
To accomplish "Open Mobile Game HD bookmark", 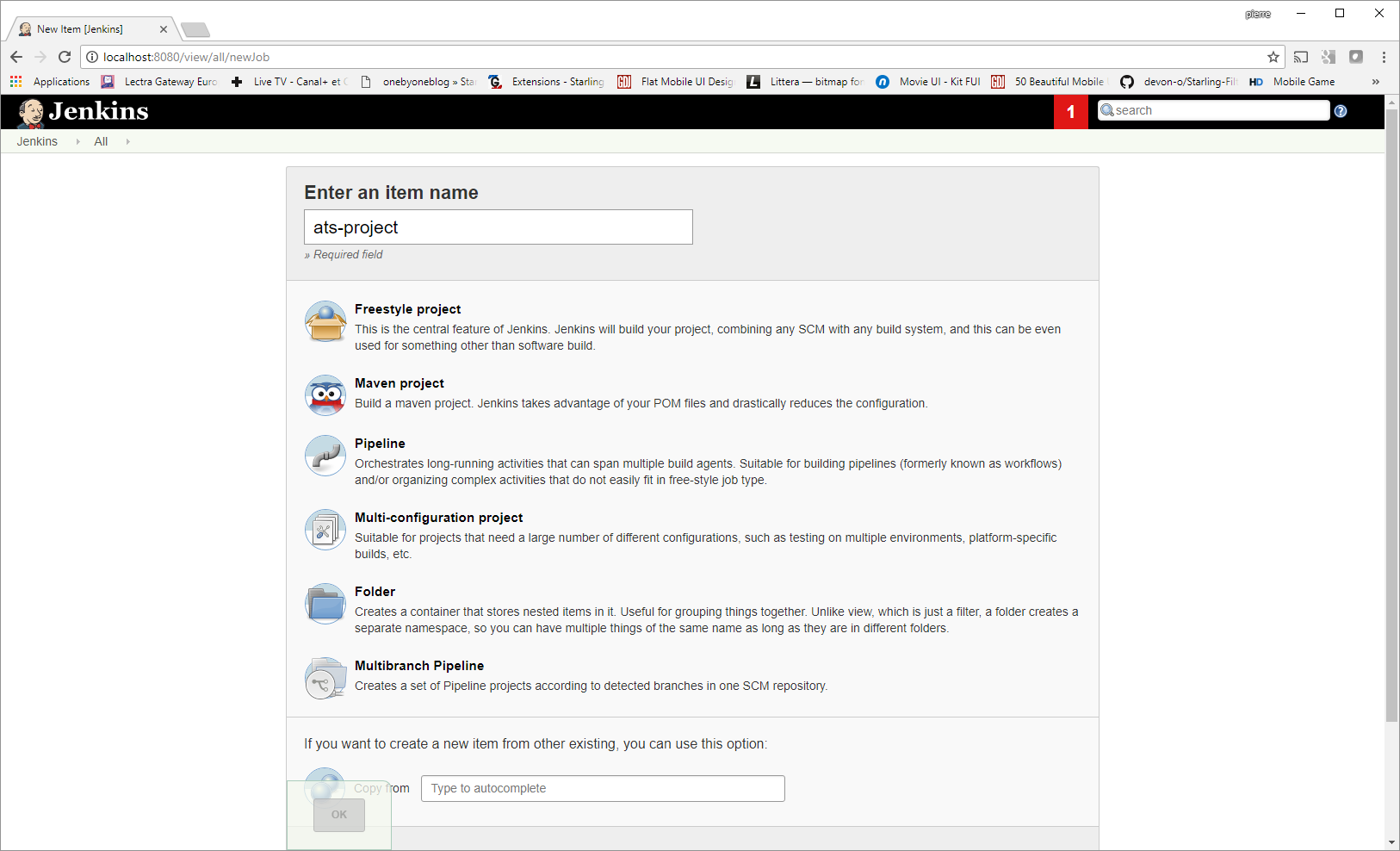I will [x=1292, y=82].
